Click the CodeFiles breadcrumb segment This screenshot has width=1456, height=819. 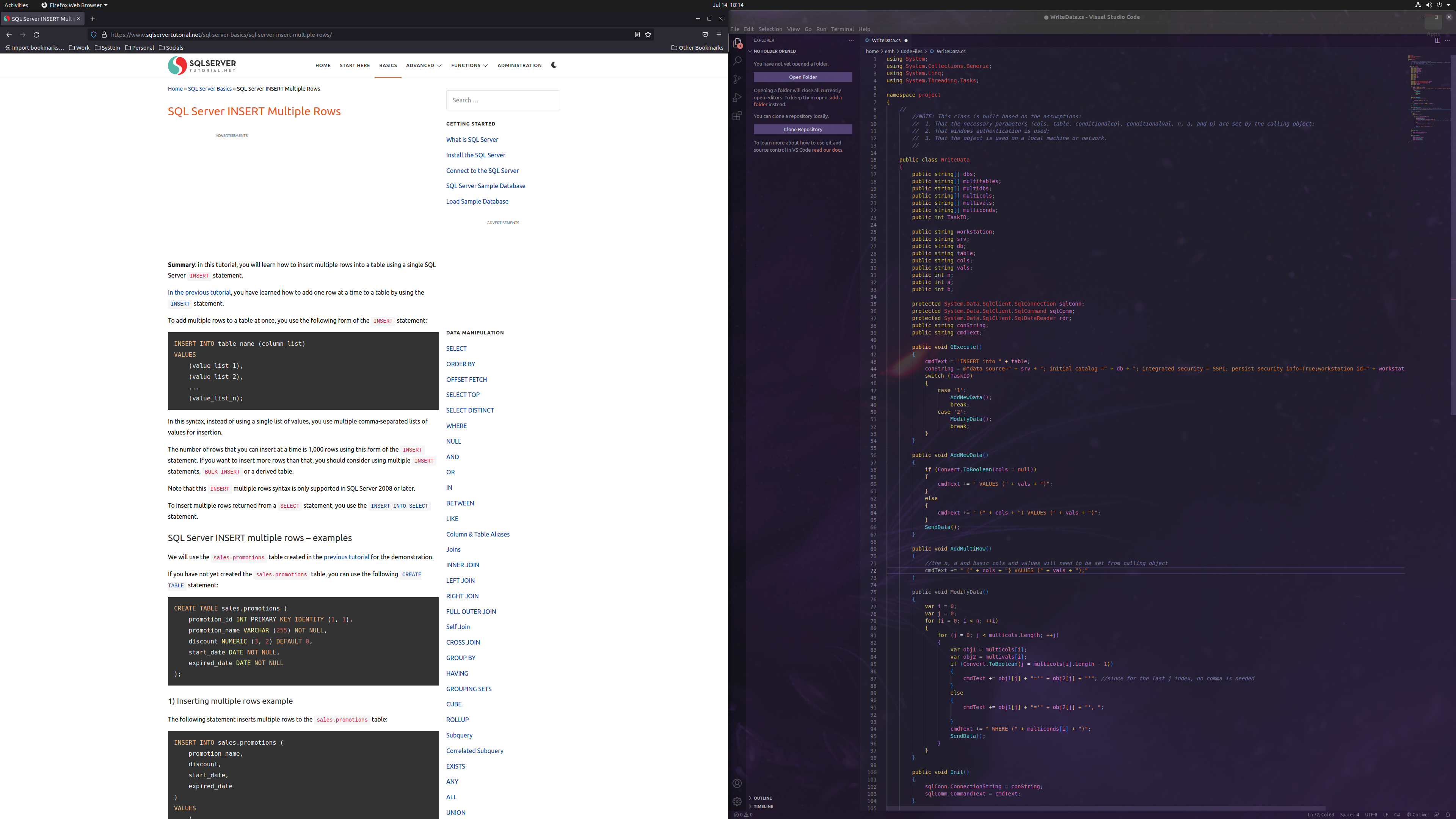[911, 52]
